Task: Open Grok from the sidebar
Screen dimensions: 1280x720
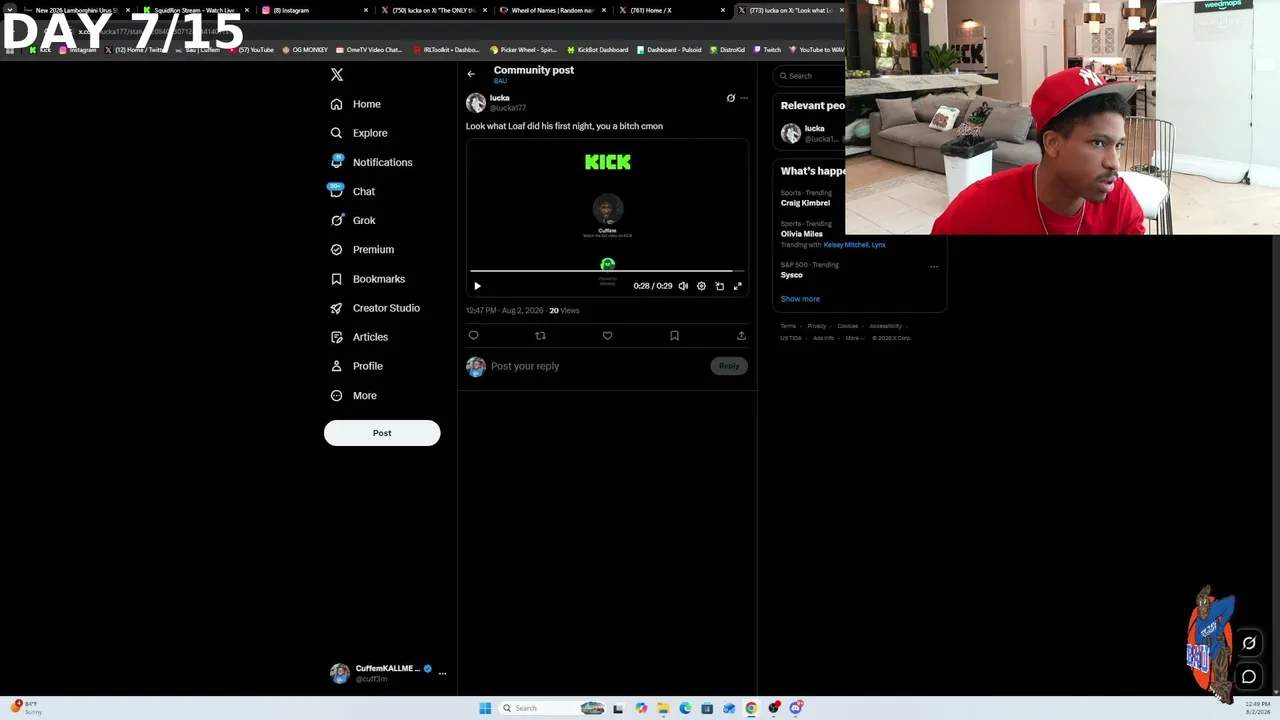Action: point(353,220)
